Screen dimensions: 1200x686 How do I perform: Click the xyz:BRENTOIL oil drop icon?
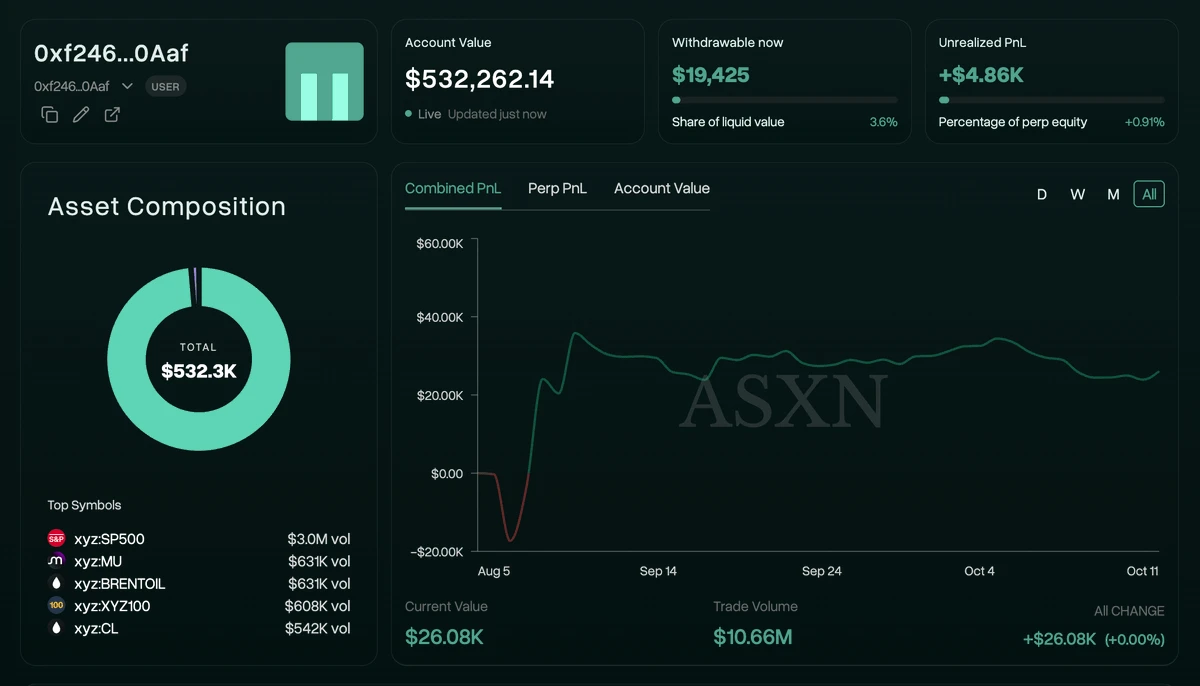[x=56, y=584]
